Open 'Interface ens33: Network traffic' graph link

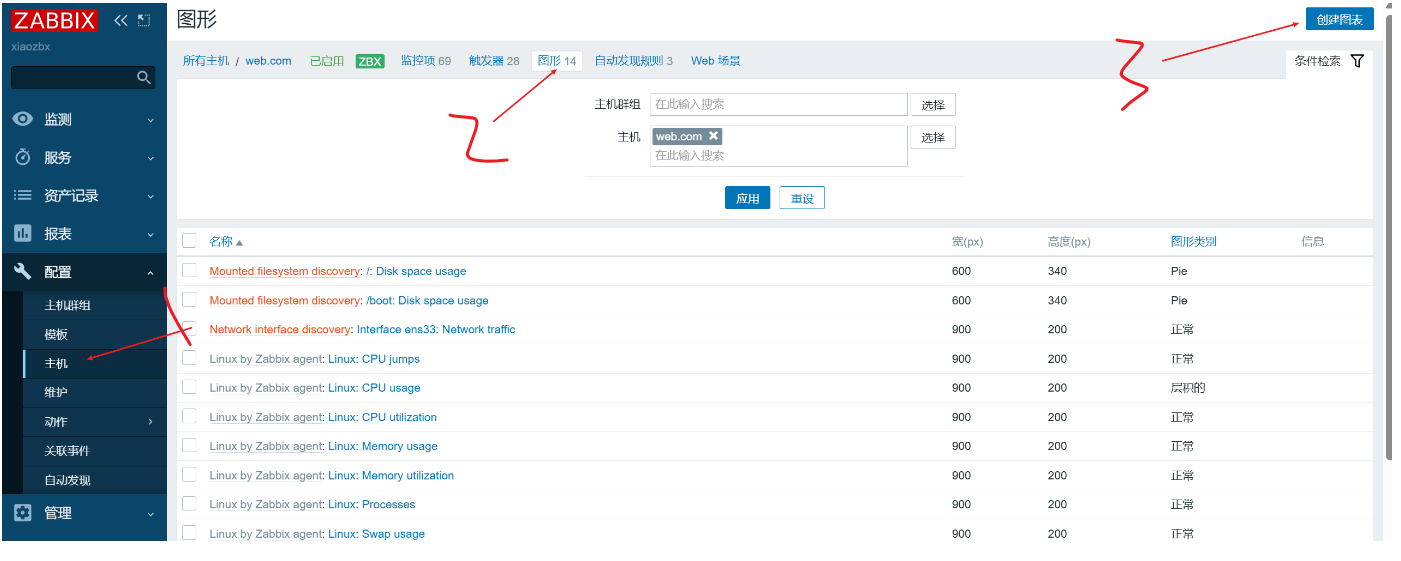pyautogui.click(x=436, y=329)
